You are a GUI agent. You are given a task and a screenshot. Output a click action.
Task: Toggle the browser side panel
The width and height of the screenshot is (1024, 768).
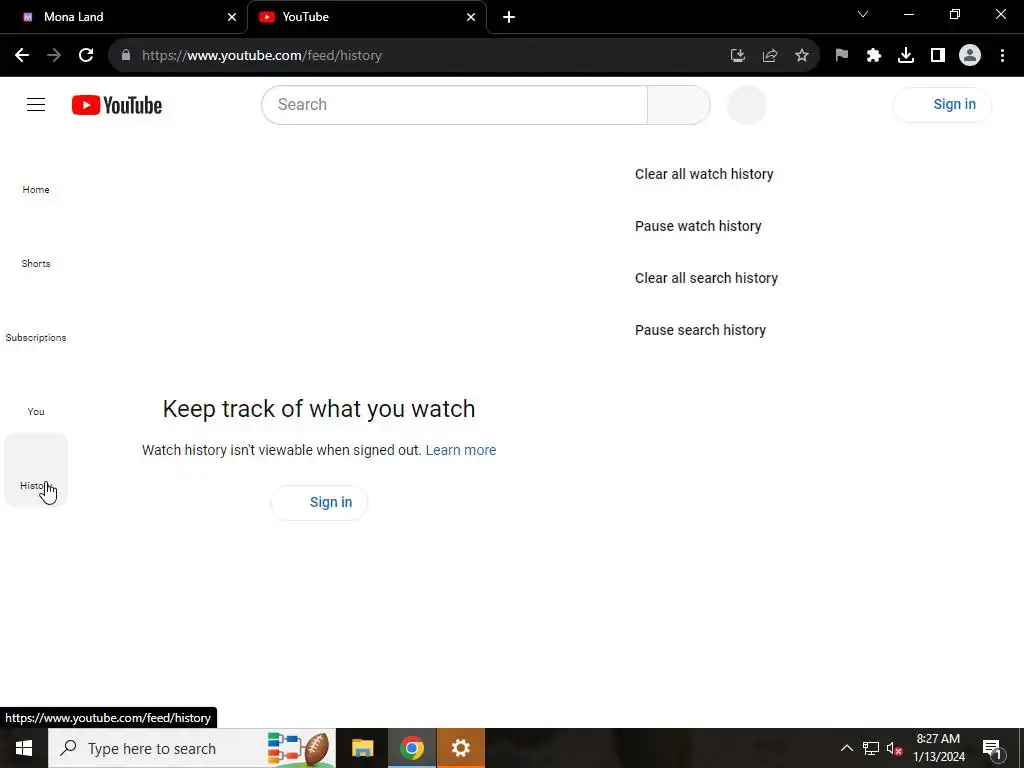coord(938,56)
